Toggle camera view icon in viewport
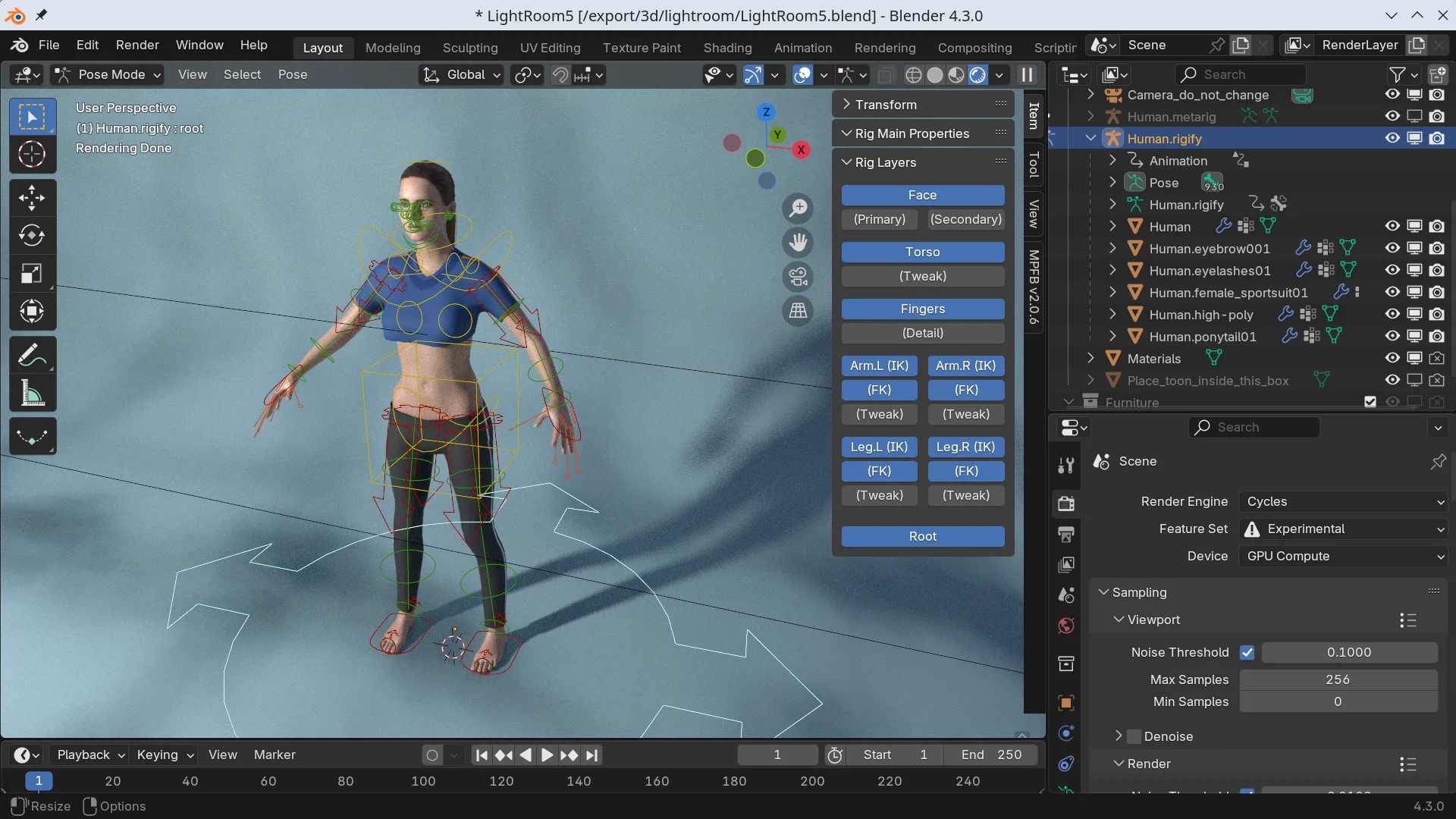The image size is (1456, 819). coord(799,277)
